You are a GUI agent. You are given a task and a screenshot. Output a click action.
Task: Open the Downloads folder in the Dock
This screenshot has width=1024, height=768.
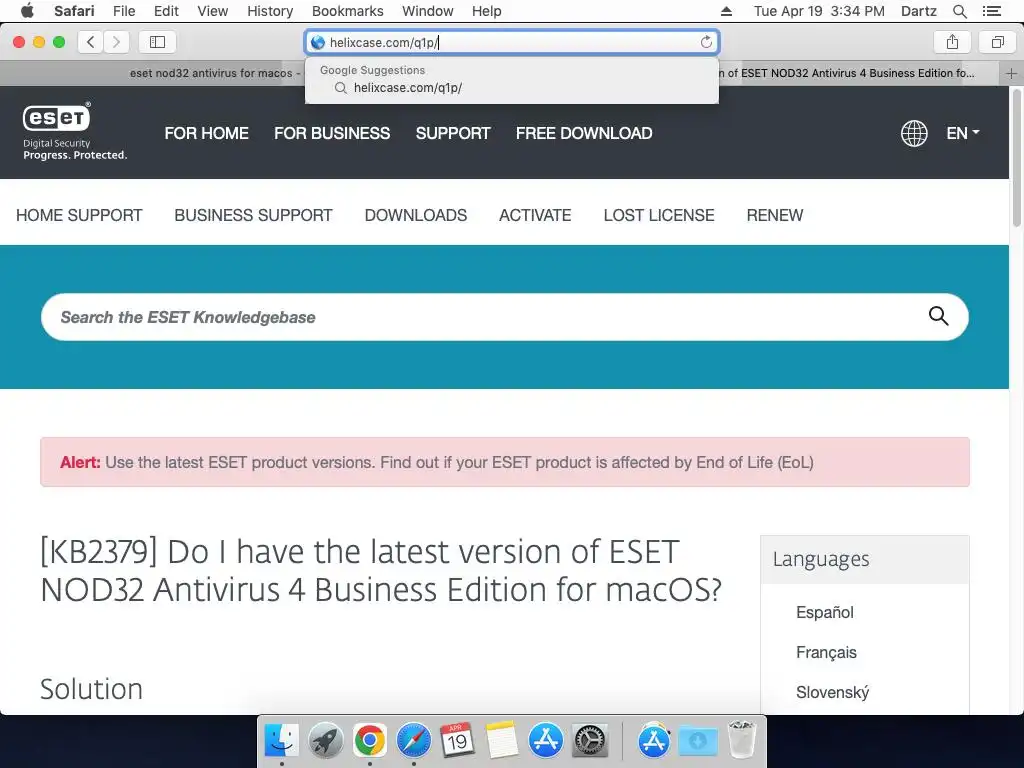tap(698, 740)
